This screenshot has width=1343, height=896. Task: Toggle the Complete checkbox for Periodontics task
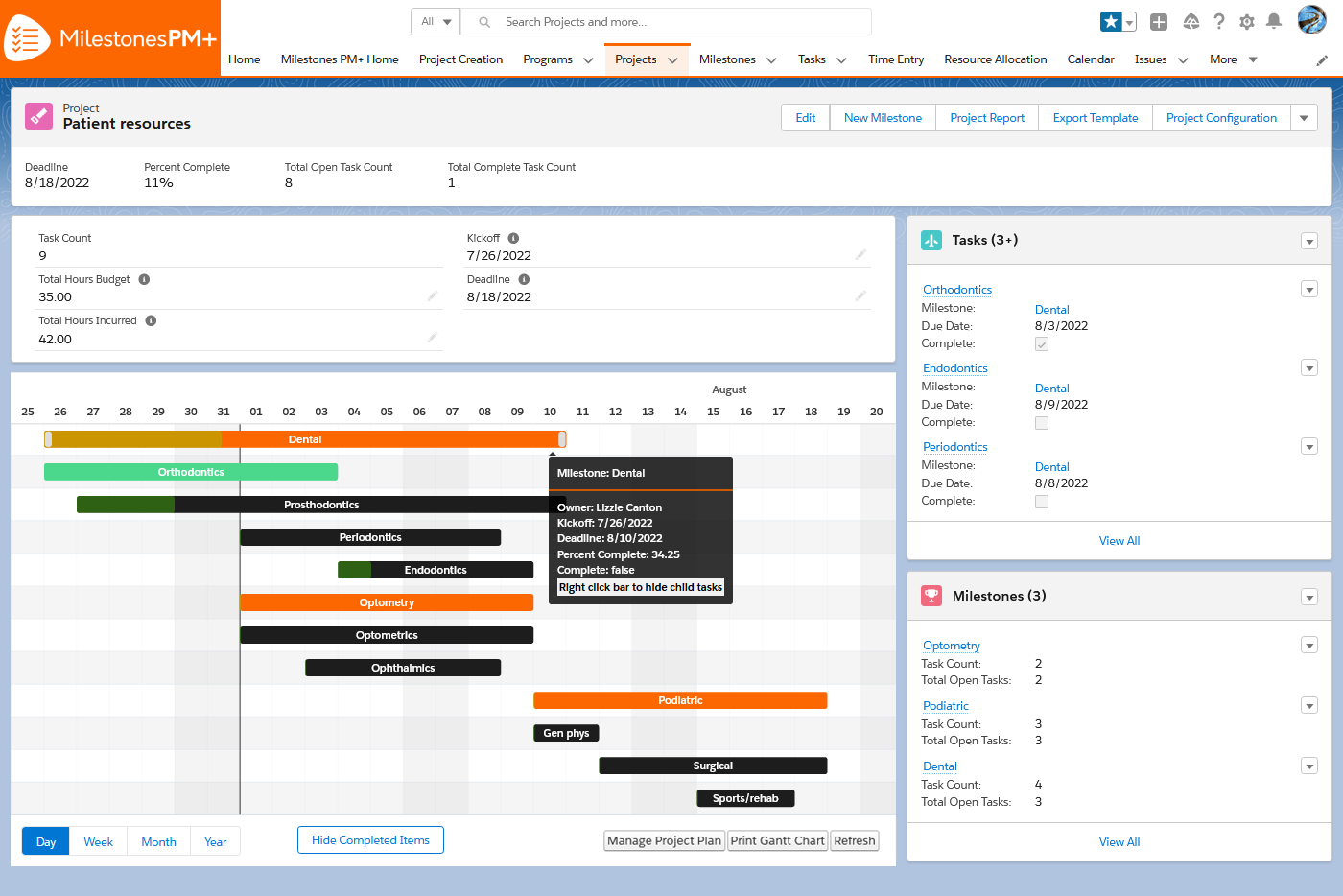click(x=1042, y=501)
